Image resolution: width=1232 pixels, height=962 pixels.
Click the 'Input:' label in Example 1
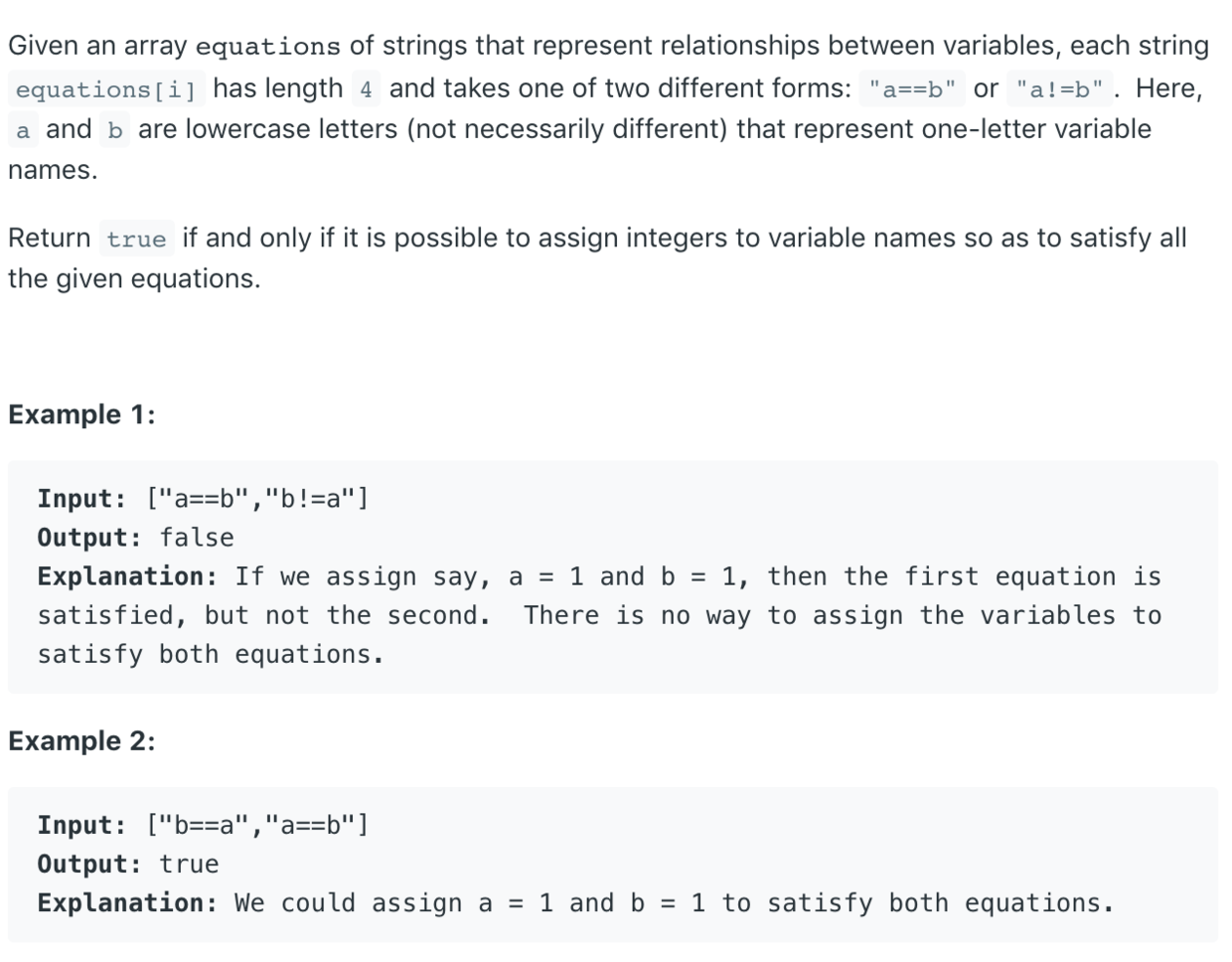point(82,498)
